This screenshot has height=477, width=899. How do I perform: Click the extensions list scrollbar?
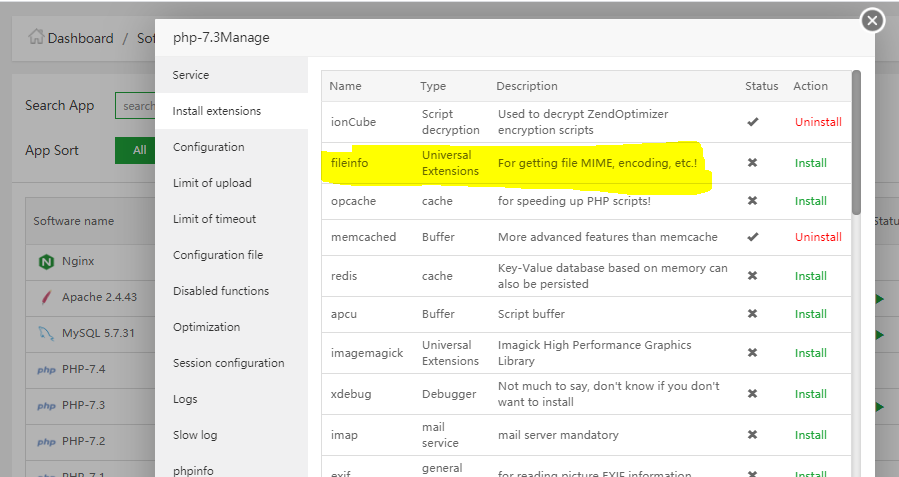tap(856, 140)
